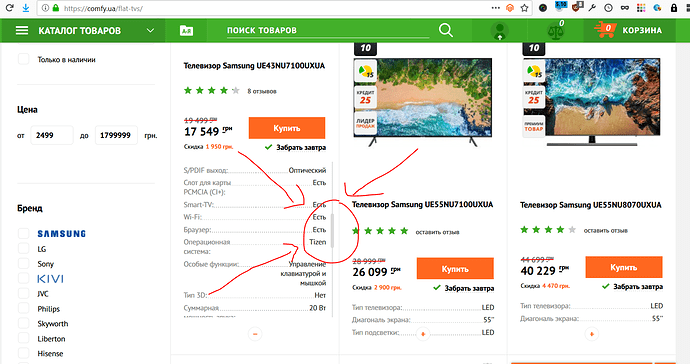Bookmark page with the star icon
Screen dimensions: 690x364
[524, 7]
